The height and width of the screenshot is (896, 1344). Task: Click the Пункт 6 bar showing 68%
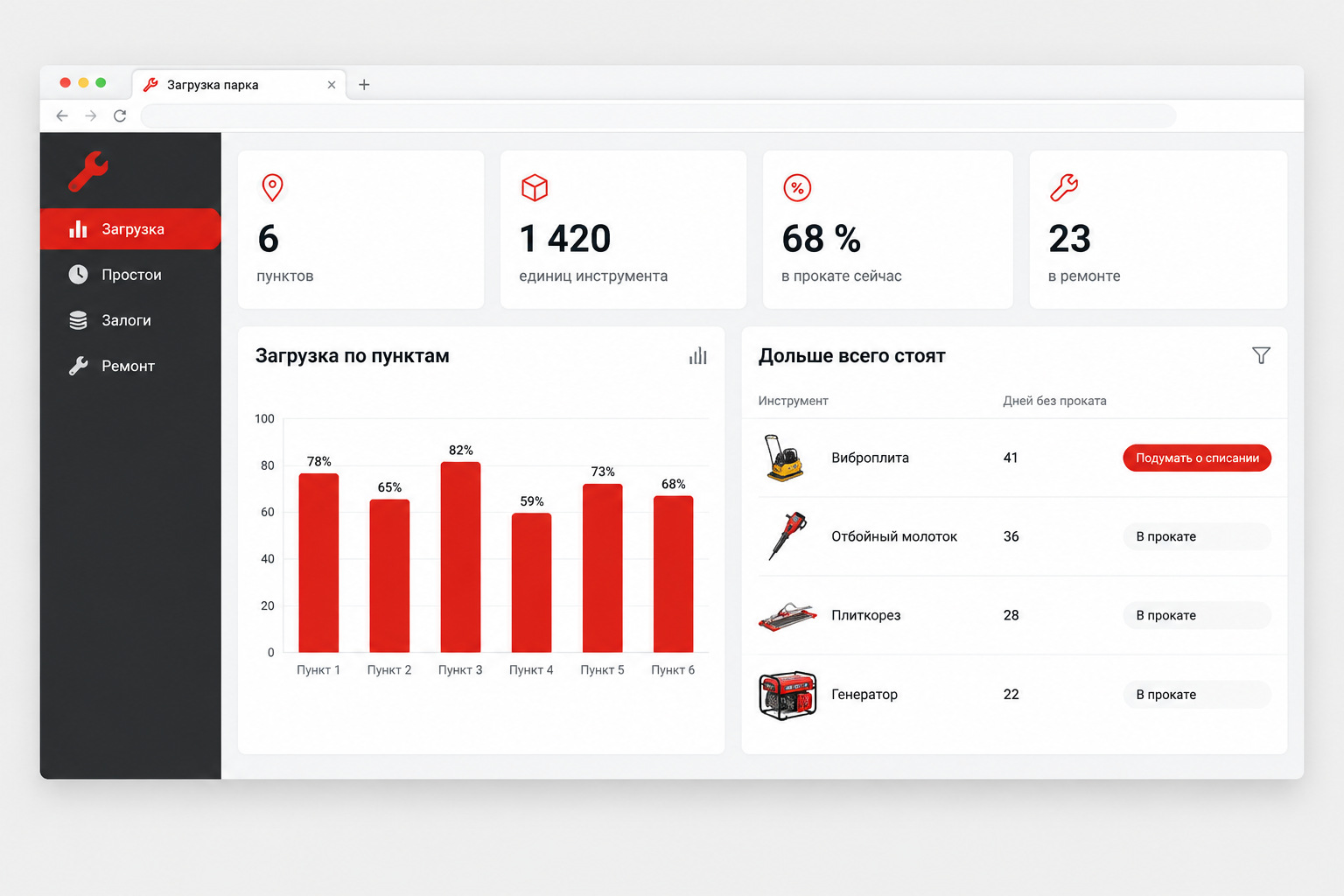(673, 574)
